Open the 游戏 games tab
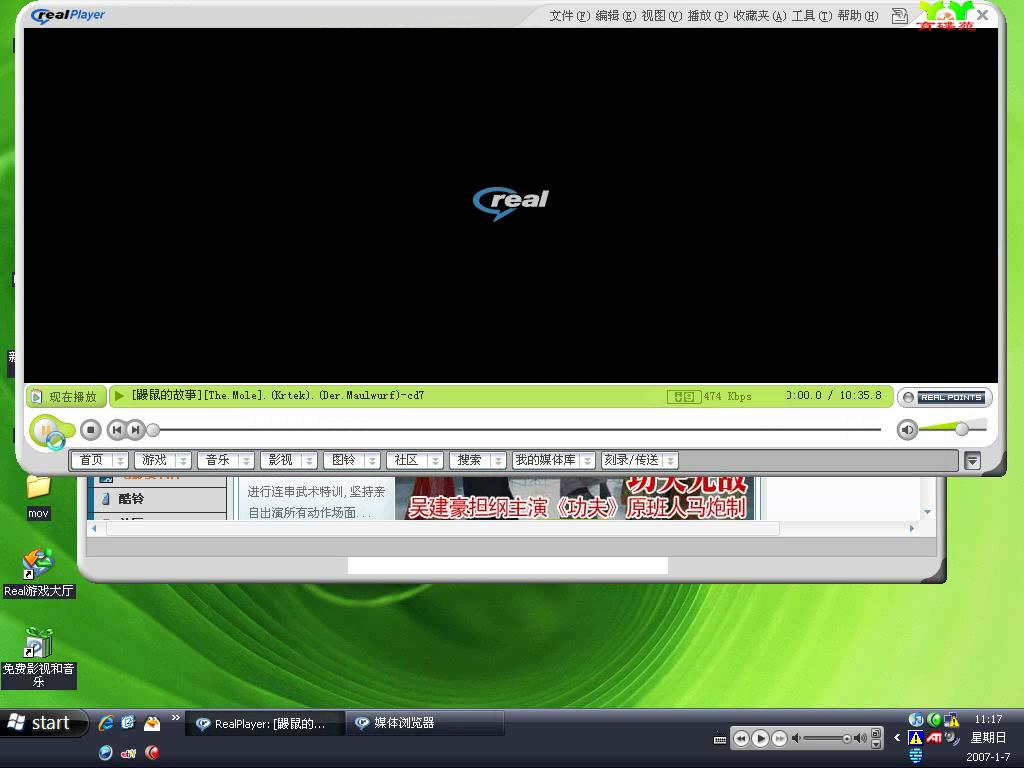The width and height of the screenshot is (1024, 768). [x=155, y=460]
